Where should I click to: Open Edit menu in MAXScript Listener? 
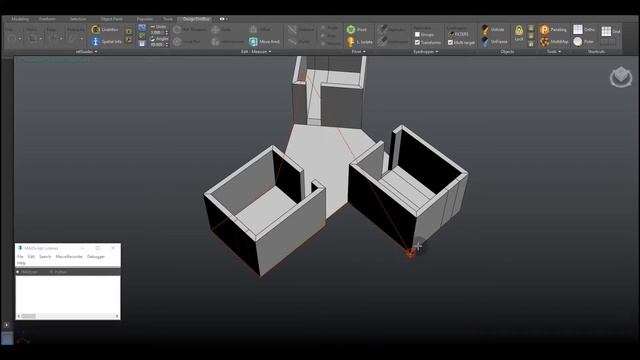tap(31, 257)
